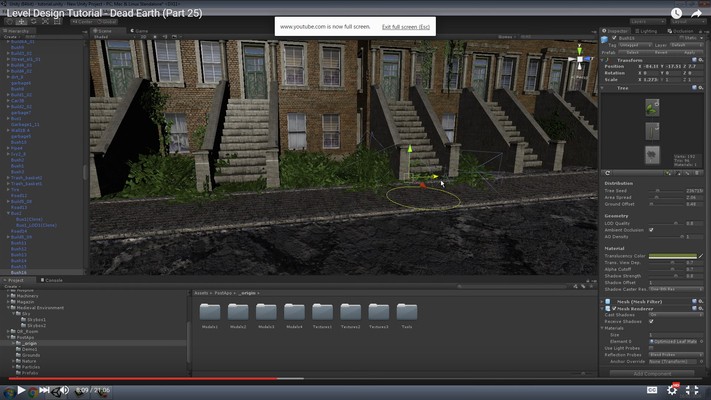
Task: Toggle closed captions CC button
Action: (652, 390)
